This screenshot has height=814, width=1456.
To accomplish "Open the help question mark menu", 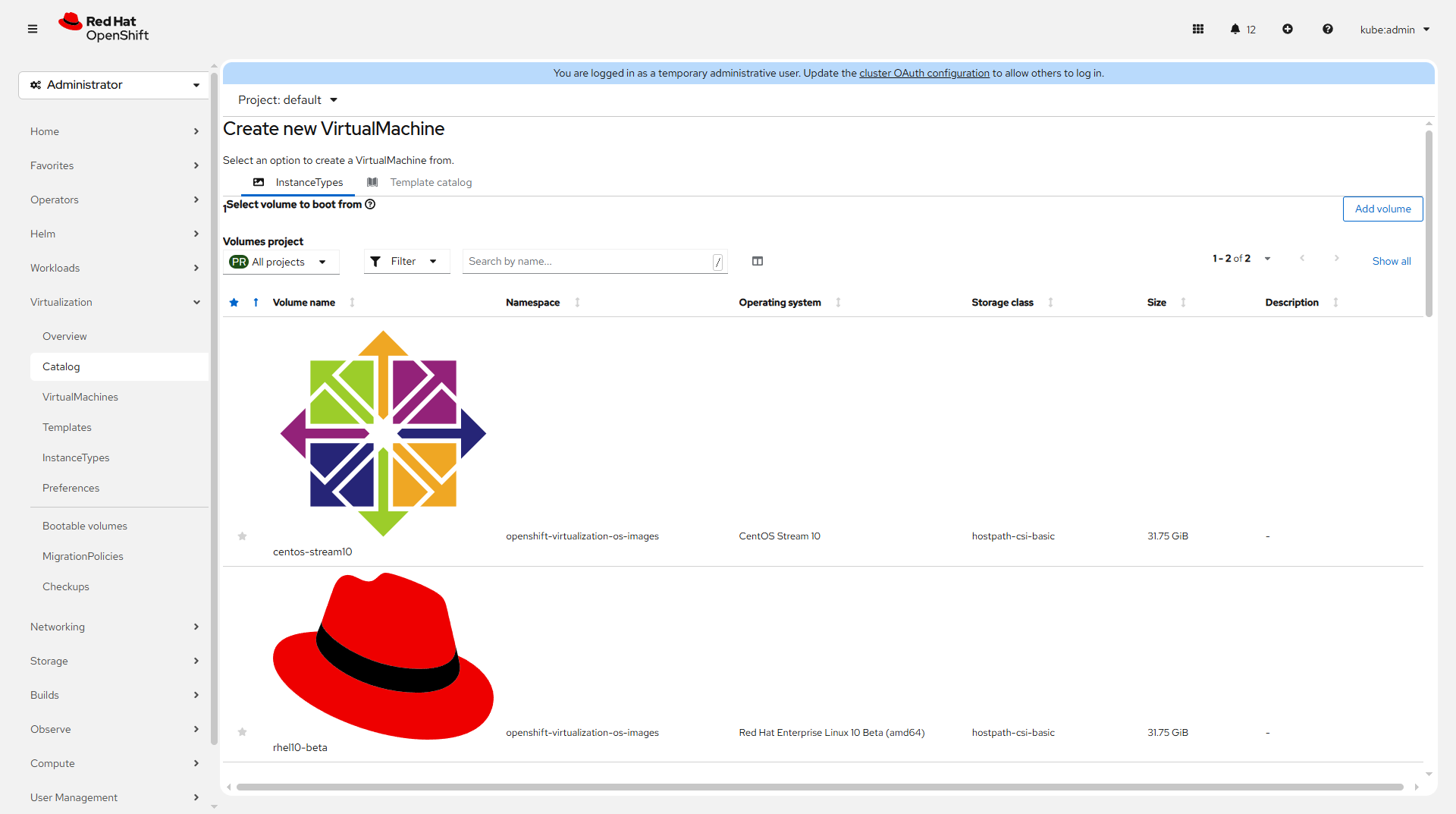I will point(1328,29).
